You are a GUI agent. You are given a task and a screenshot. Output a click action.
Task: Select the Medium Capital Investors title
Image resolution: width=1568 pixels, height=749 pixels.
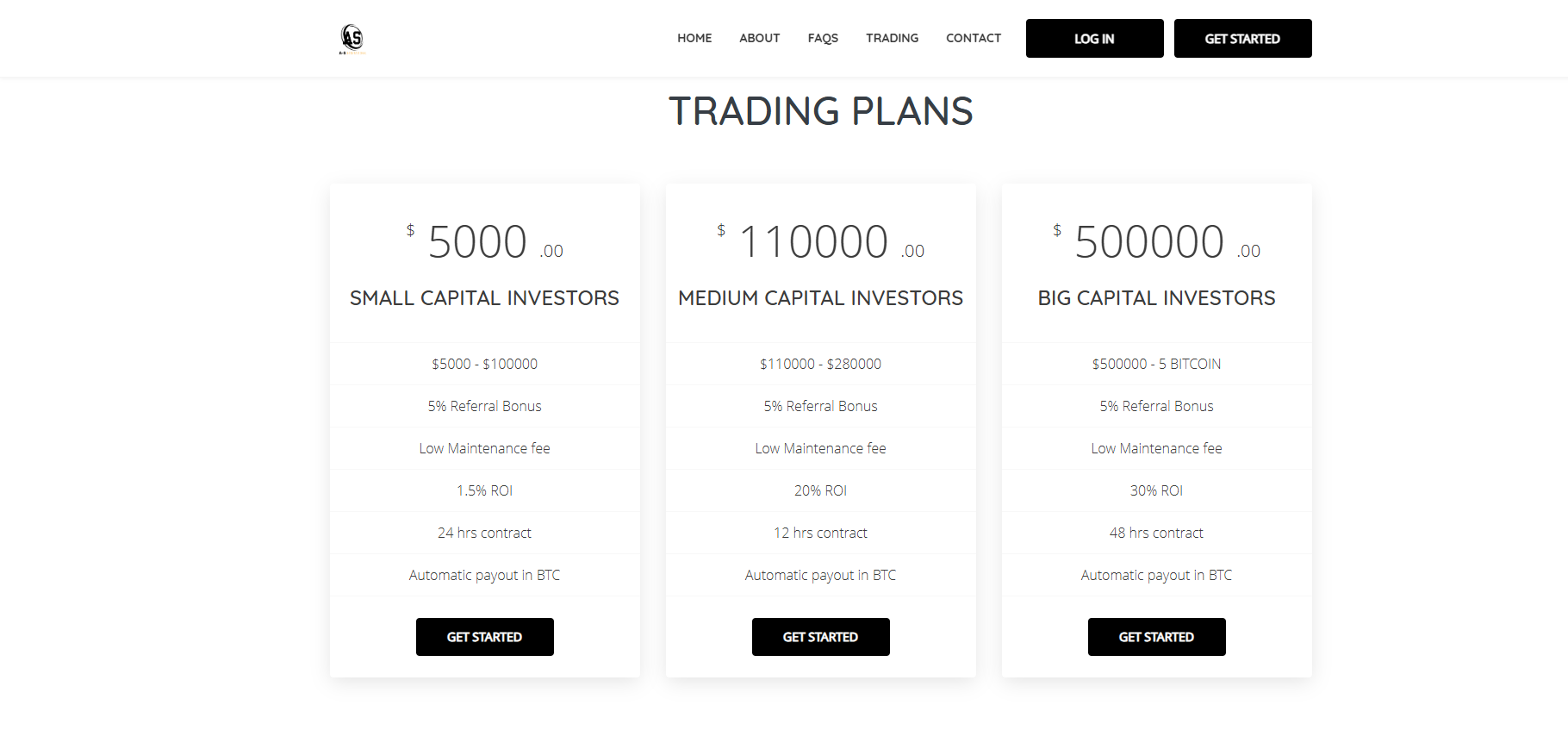click(820, 298)
